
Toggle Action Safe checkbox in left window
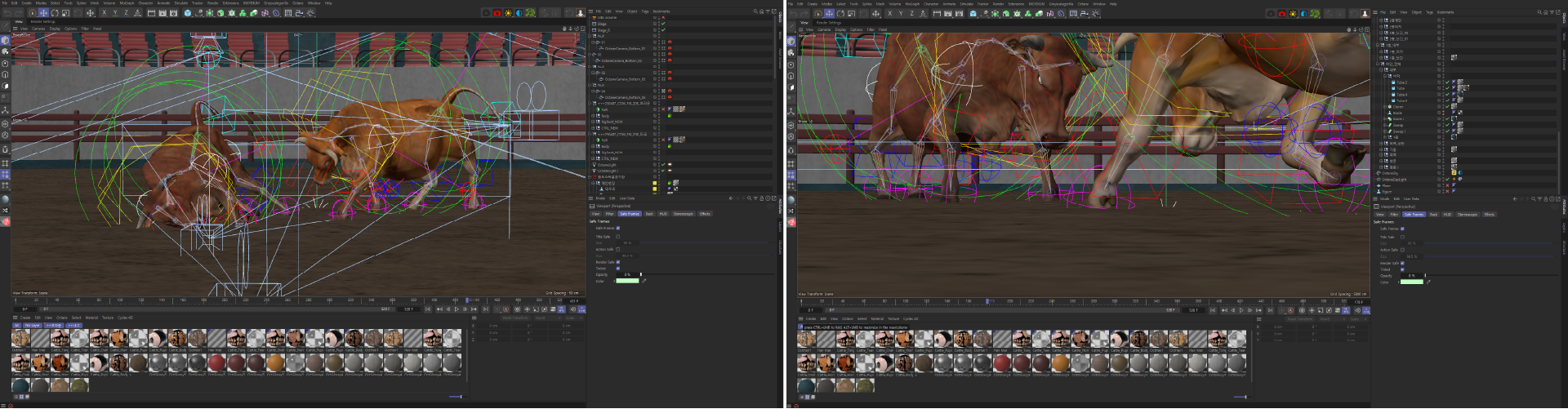[618, 249]
